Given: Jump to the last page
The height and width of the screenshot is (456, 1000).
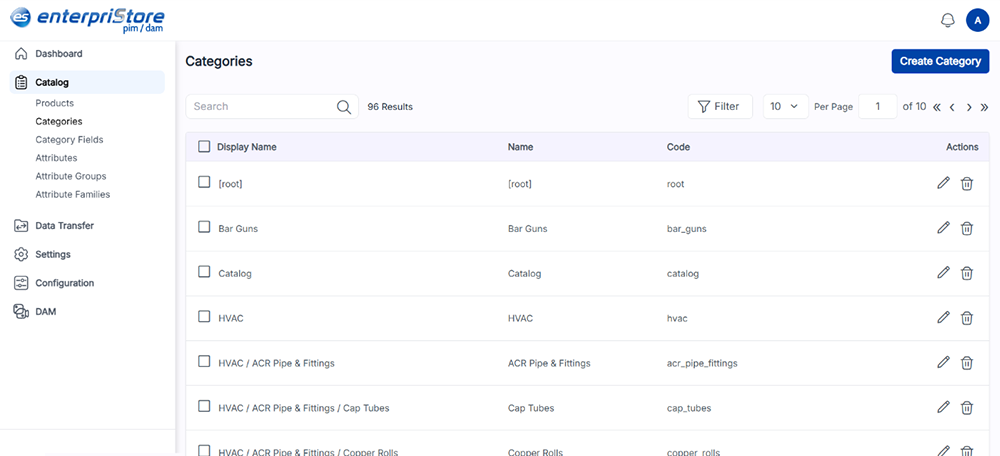Looking at the screenshot, I should (984, 107).
